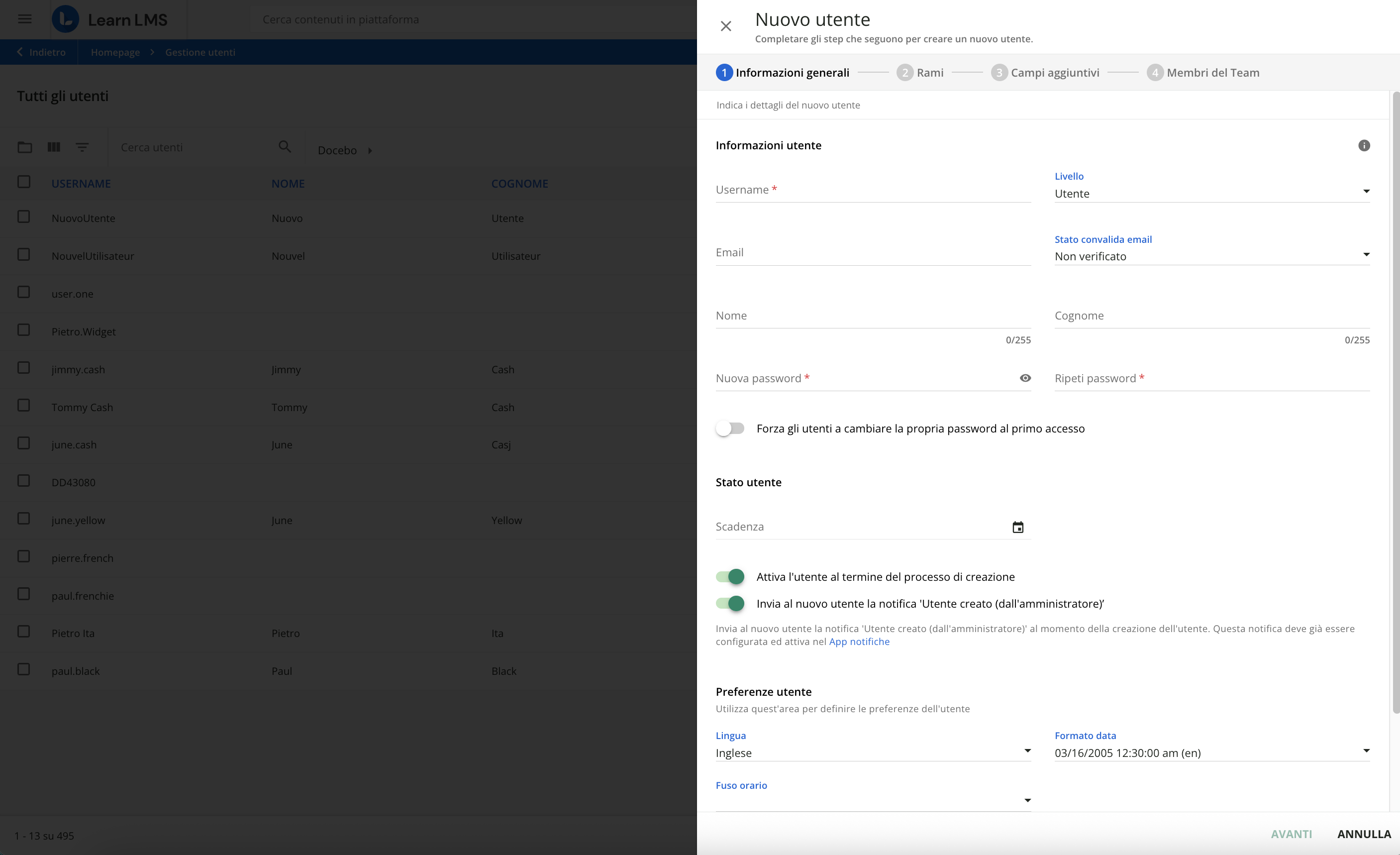The width and height of the screenshot is (1400, 855).
Task: Switch to Campi aggiuntivi step
Action: point(1045,73)
